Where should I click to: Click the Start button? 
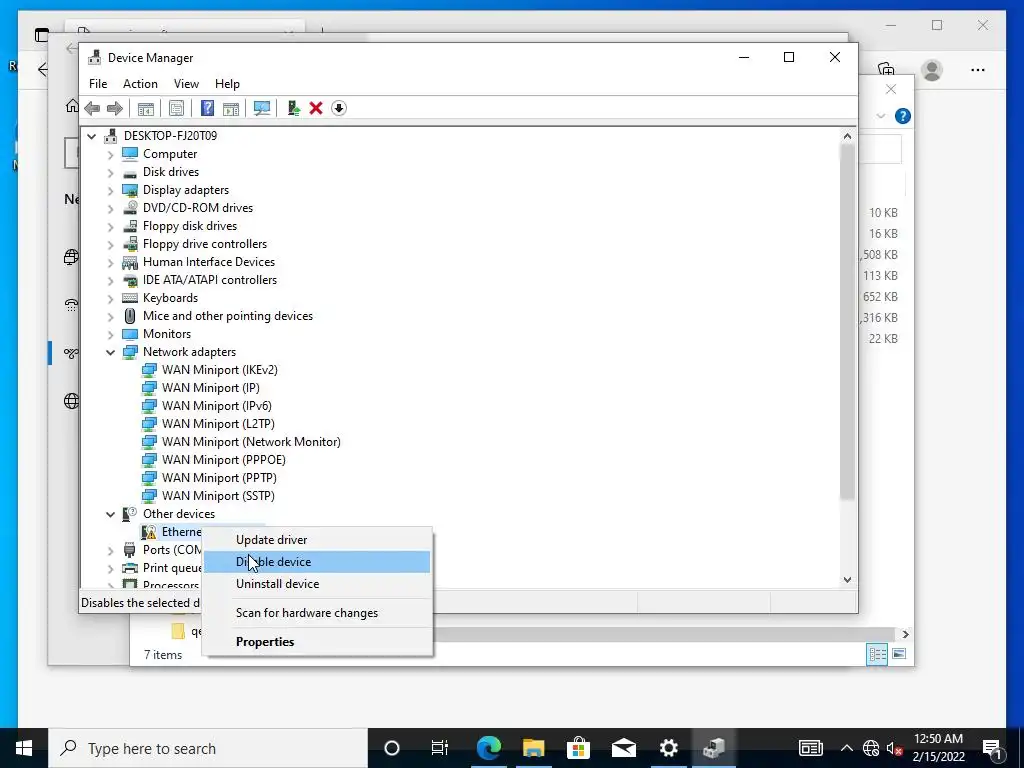click(x=24, y=748)
